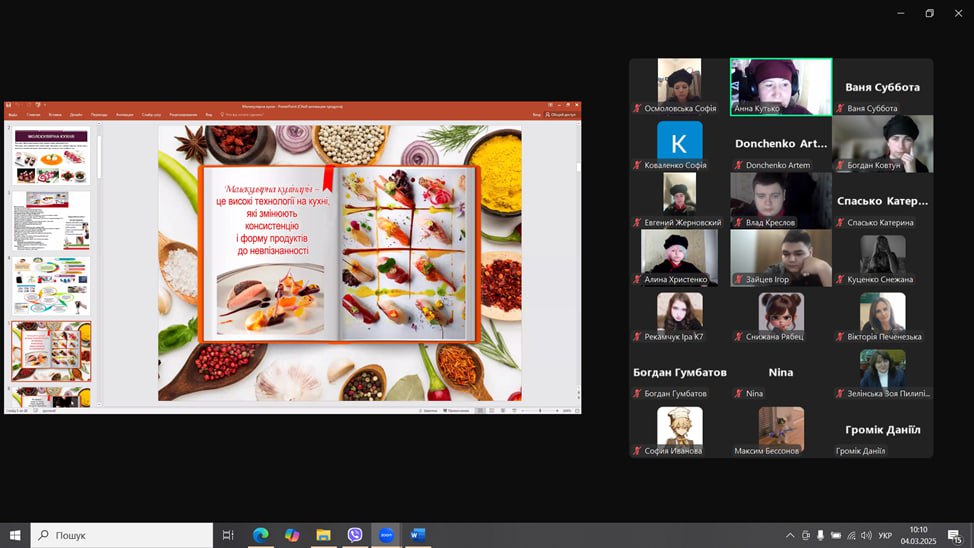
Task: Open the PowerPoint Файл menu
Action: point(13,115)
